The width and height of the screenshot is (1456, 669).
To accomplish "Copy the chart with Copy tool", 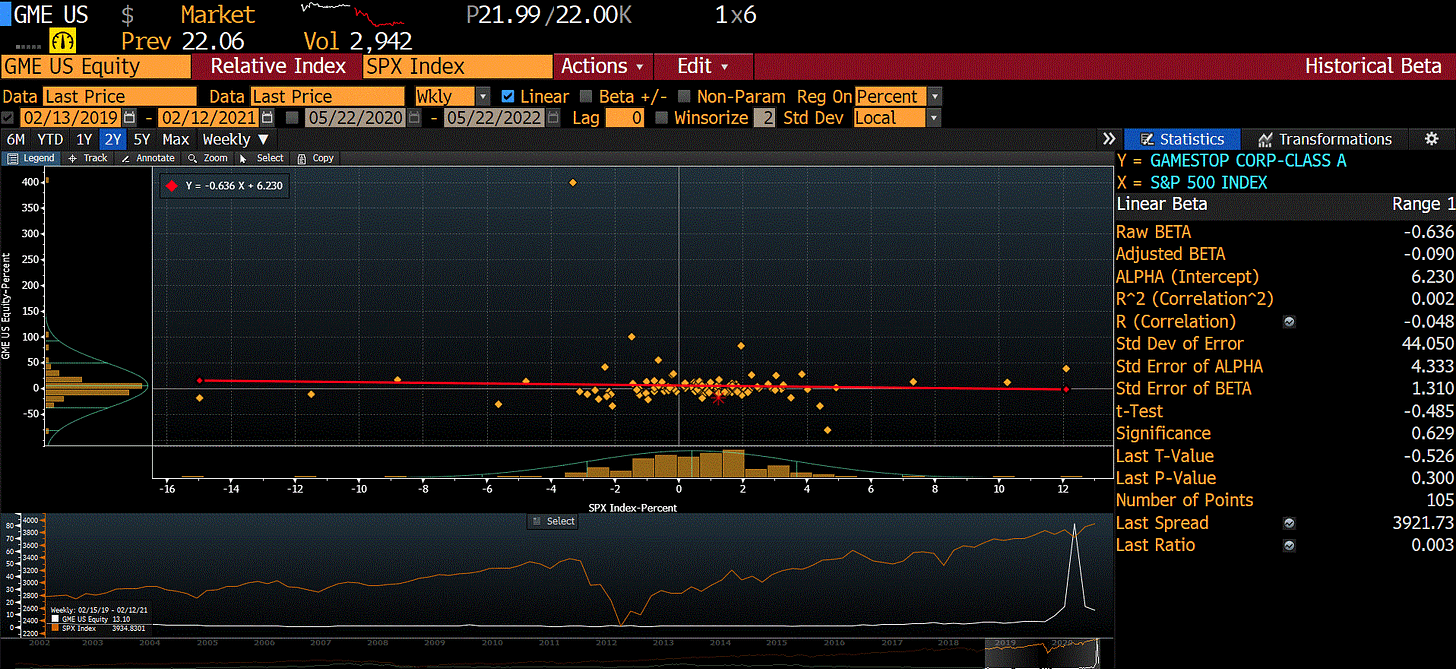I will [316, 158].
